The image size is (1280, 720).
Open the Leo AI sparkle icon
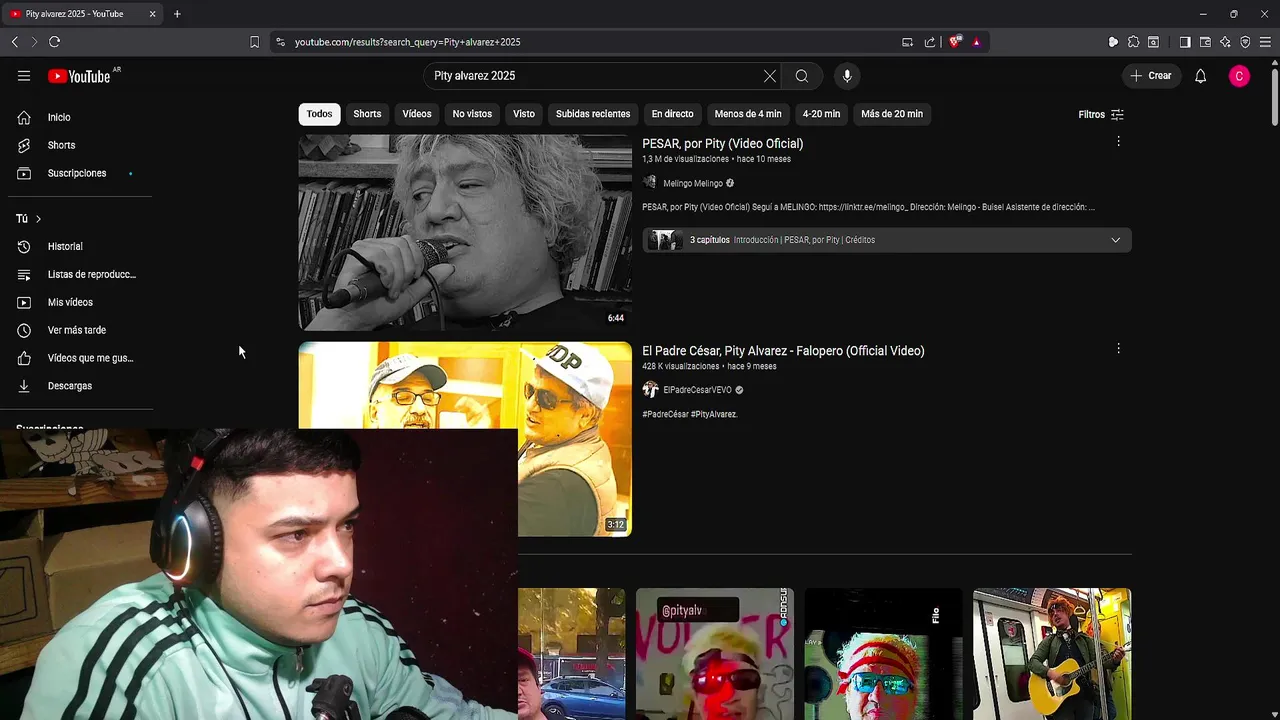tap(1225, 42)
